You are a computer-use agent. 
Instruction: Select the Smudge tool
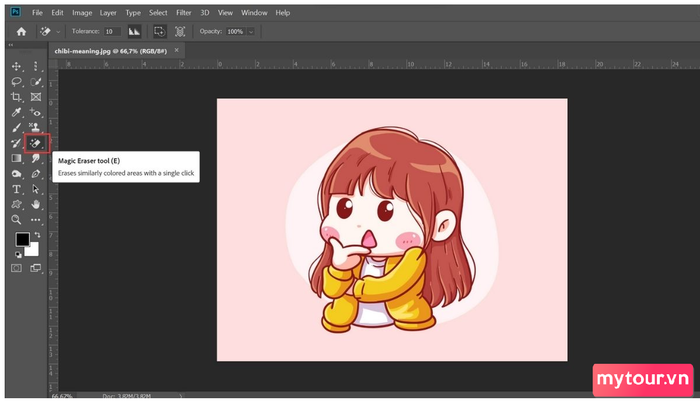36,159
